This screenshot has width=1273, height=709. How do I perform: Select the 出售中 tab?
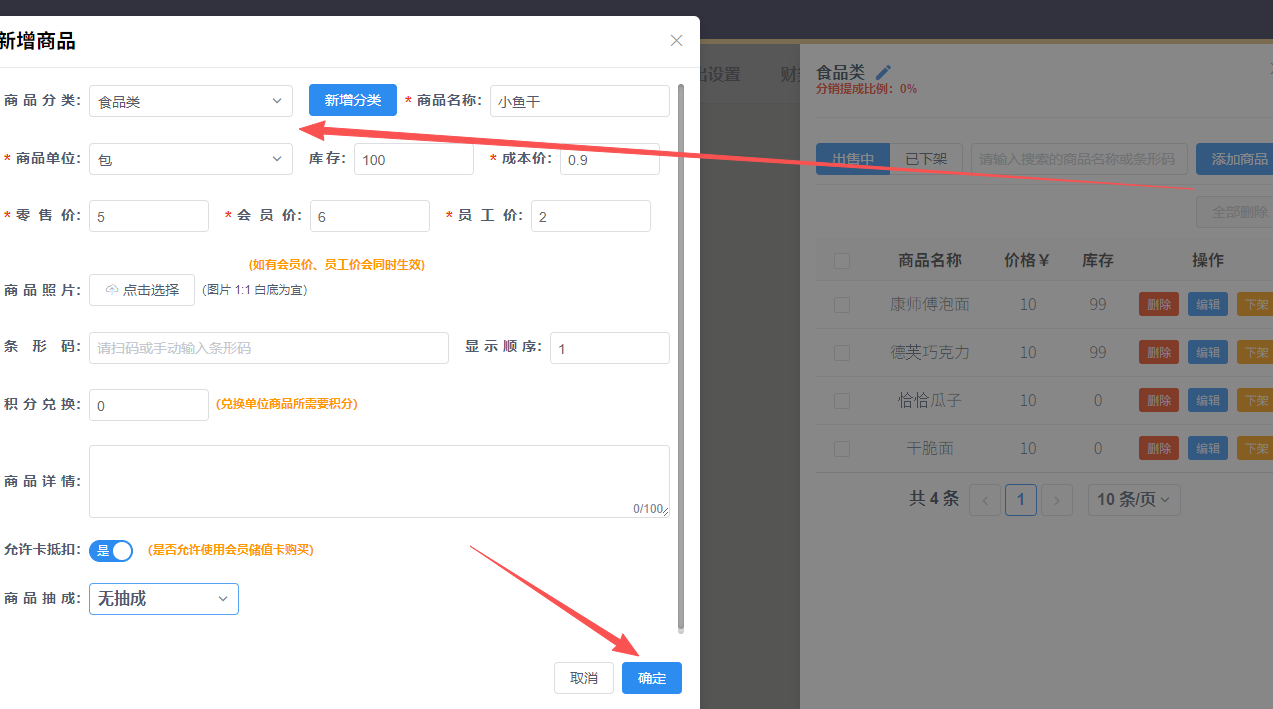852,158
